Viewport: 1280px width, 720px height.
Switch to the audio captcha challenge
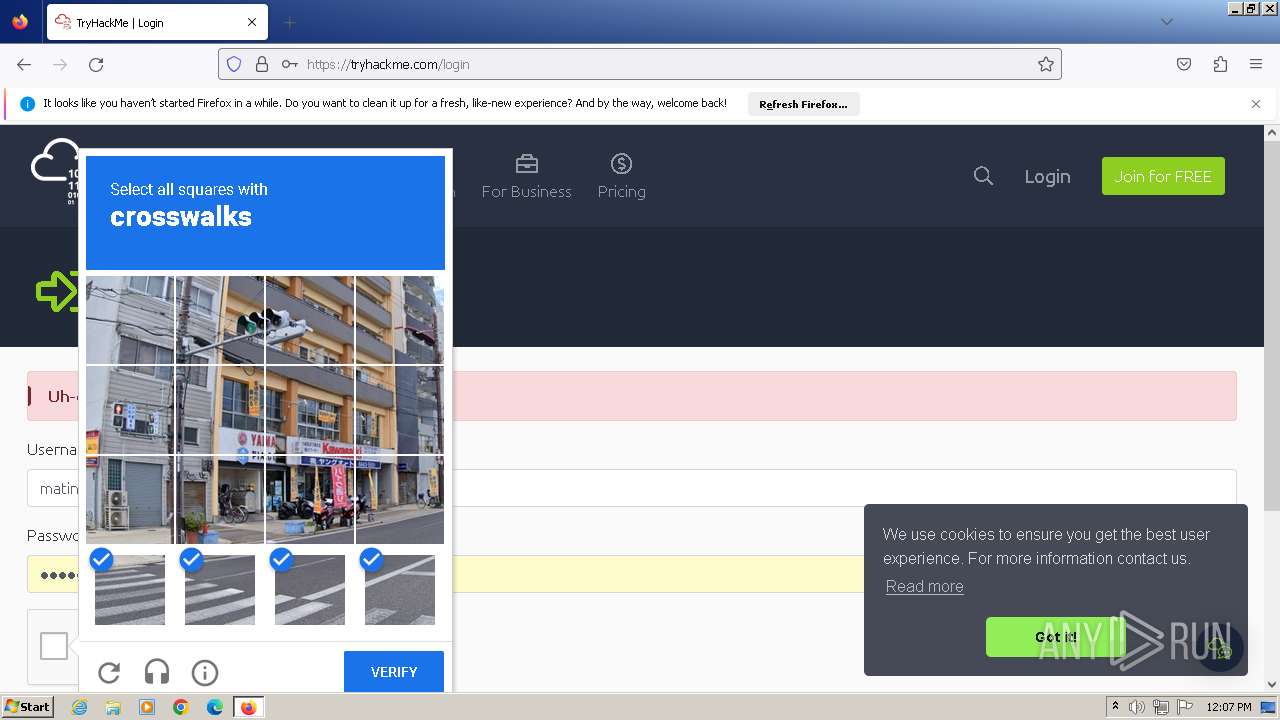pyautogui.click(x=157, y=673)
